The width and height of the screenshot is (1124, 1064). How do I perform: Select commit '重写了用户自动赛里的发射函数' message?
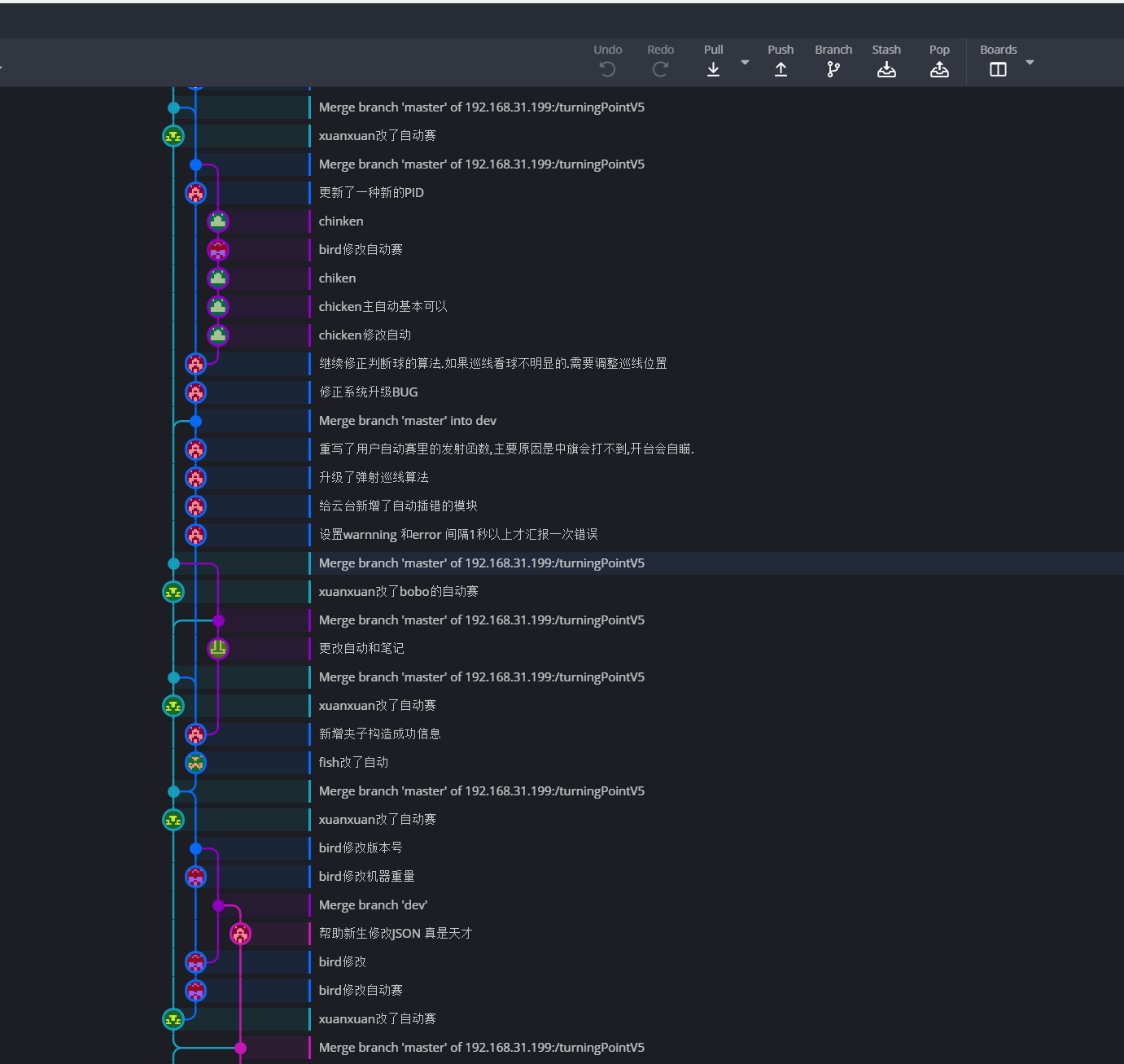[506, 449]
